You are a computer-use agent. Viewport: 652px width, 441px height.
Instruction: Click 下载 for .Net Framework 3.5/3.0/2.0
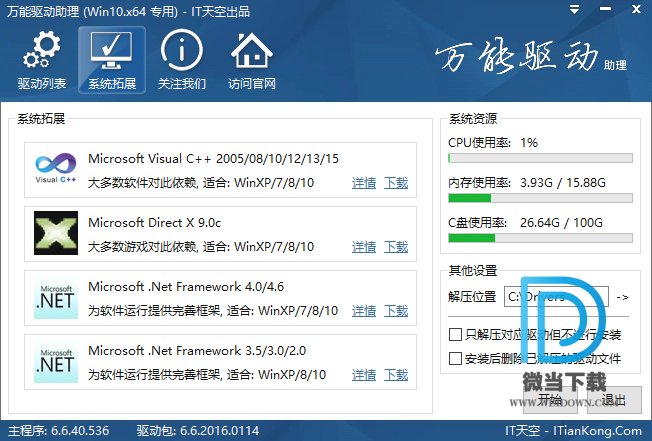coord(396,375)
